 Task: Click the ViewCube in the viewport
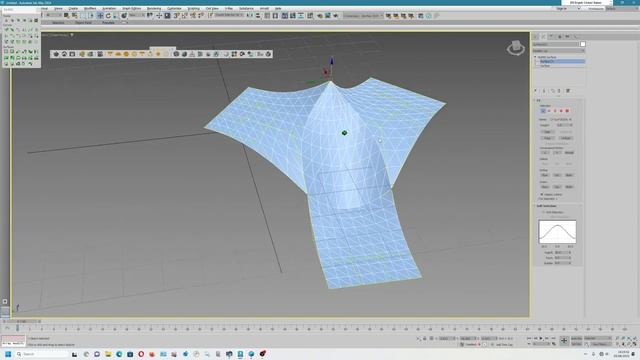(516, 48)
